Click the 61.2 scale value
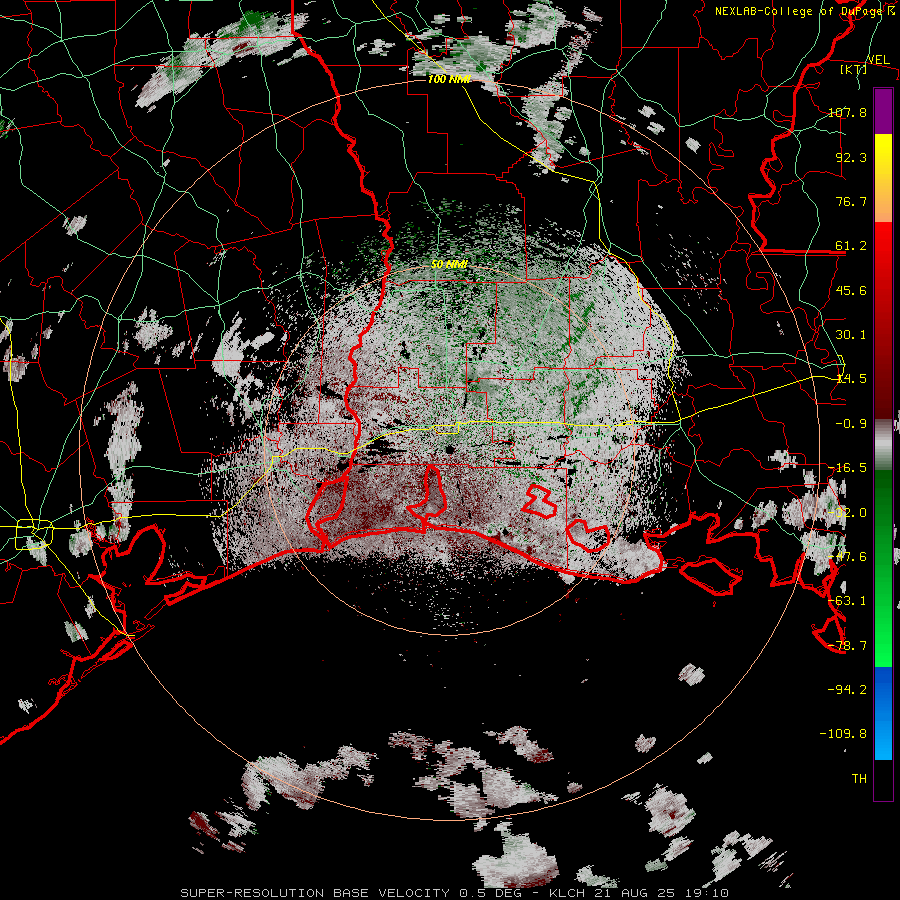Viewport: 900px width, 900px height. [x=851, y=246]
